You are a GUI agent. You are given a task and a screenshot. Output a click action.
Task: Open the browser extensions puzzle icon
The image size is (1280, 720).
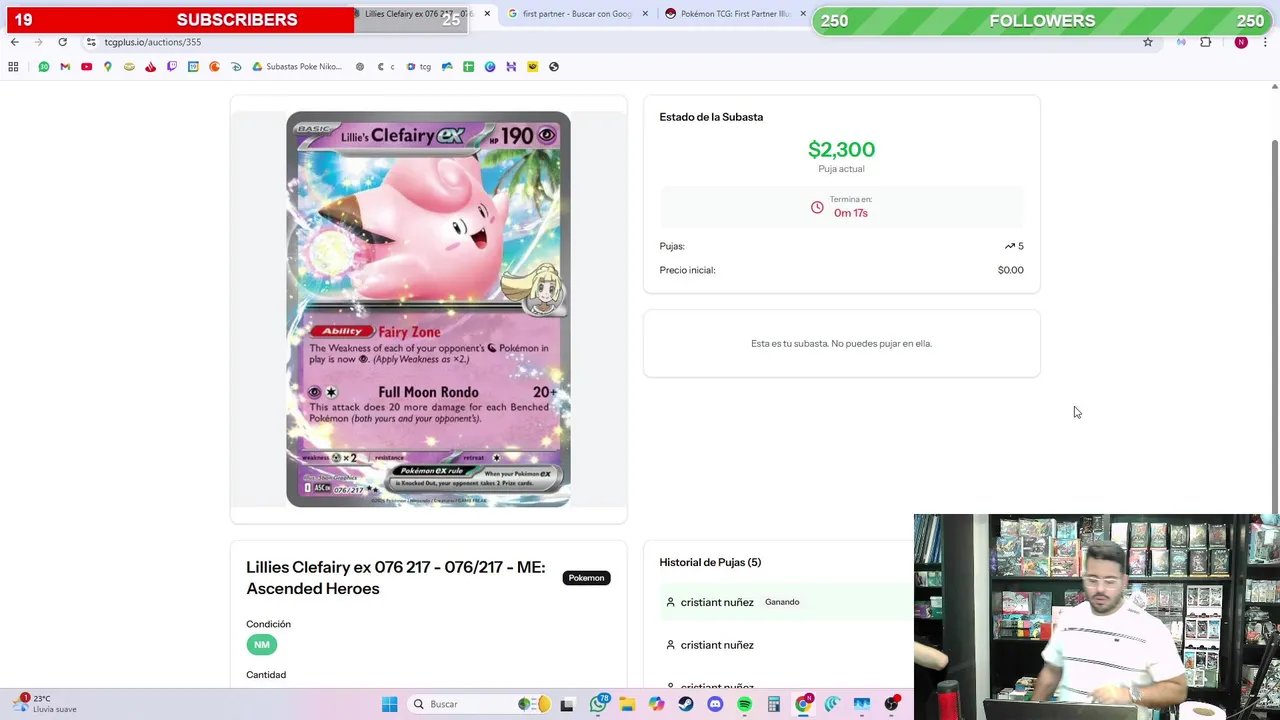tap(1205, 42)
